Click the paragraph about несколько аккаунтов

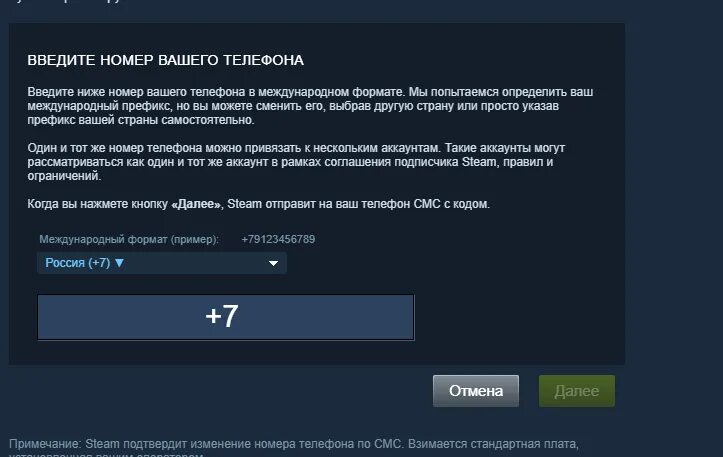click(296, 162)
